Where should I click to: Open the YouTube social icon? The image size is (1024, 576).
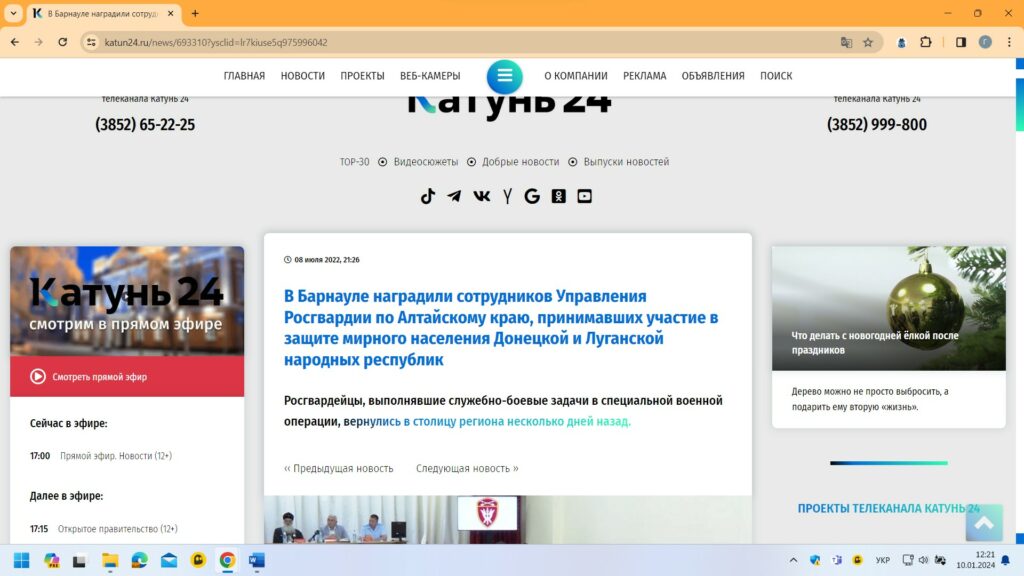(584, 196)
